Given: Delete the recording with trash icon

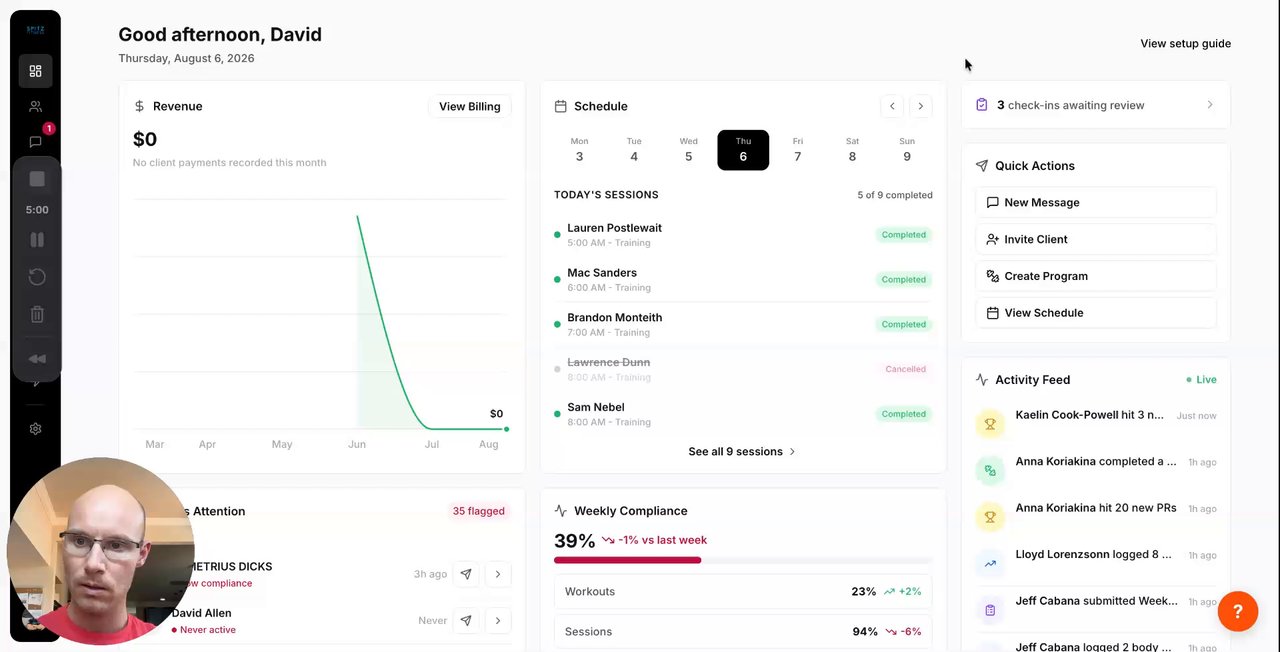Looking at the screenshot, I should tap(37, 314).
